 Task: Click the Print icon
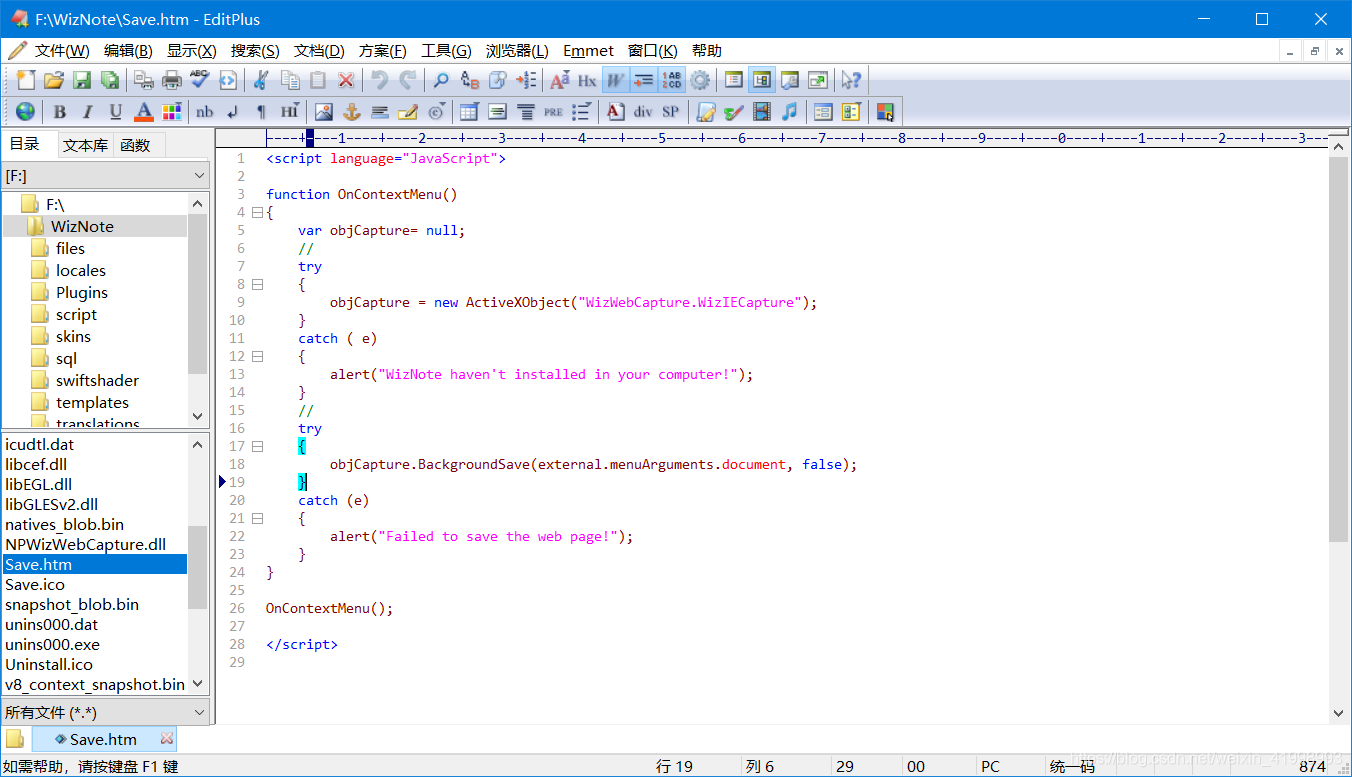pos(172,81)
